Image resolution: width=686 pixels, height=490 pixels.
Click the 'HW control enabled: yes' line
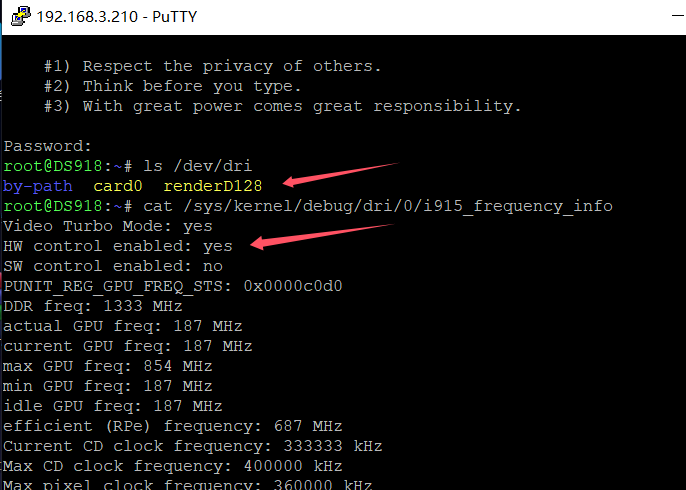click(118, 246)
